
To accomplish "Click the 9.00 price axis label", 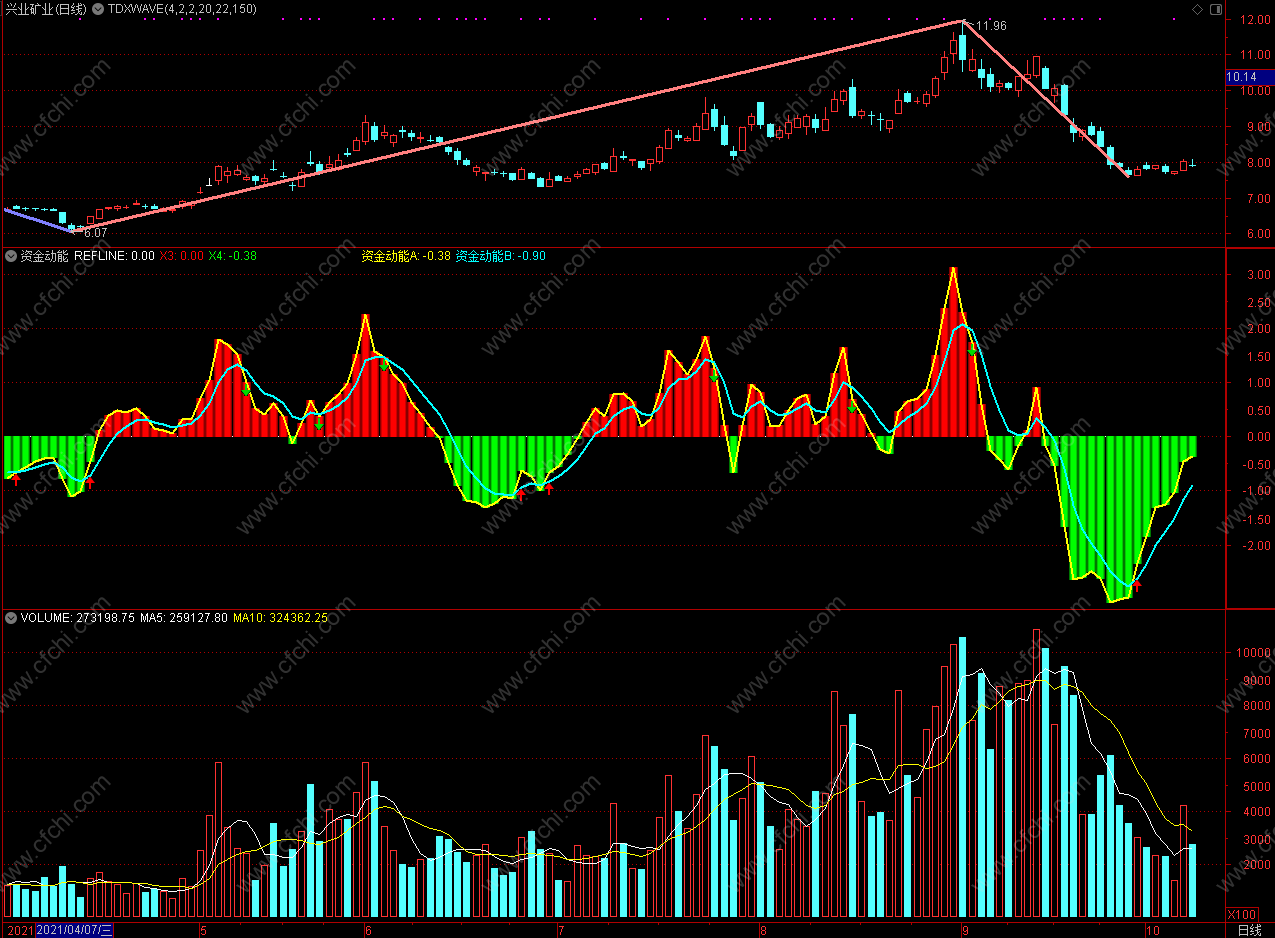I will [x=1257, y=127].
